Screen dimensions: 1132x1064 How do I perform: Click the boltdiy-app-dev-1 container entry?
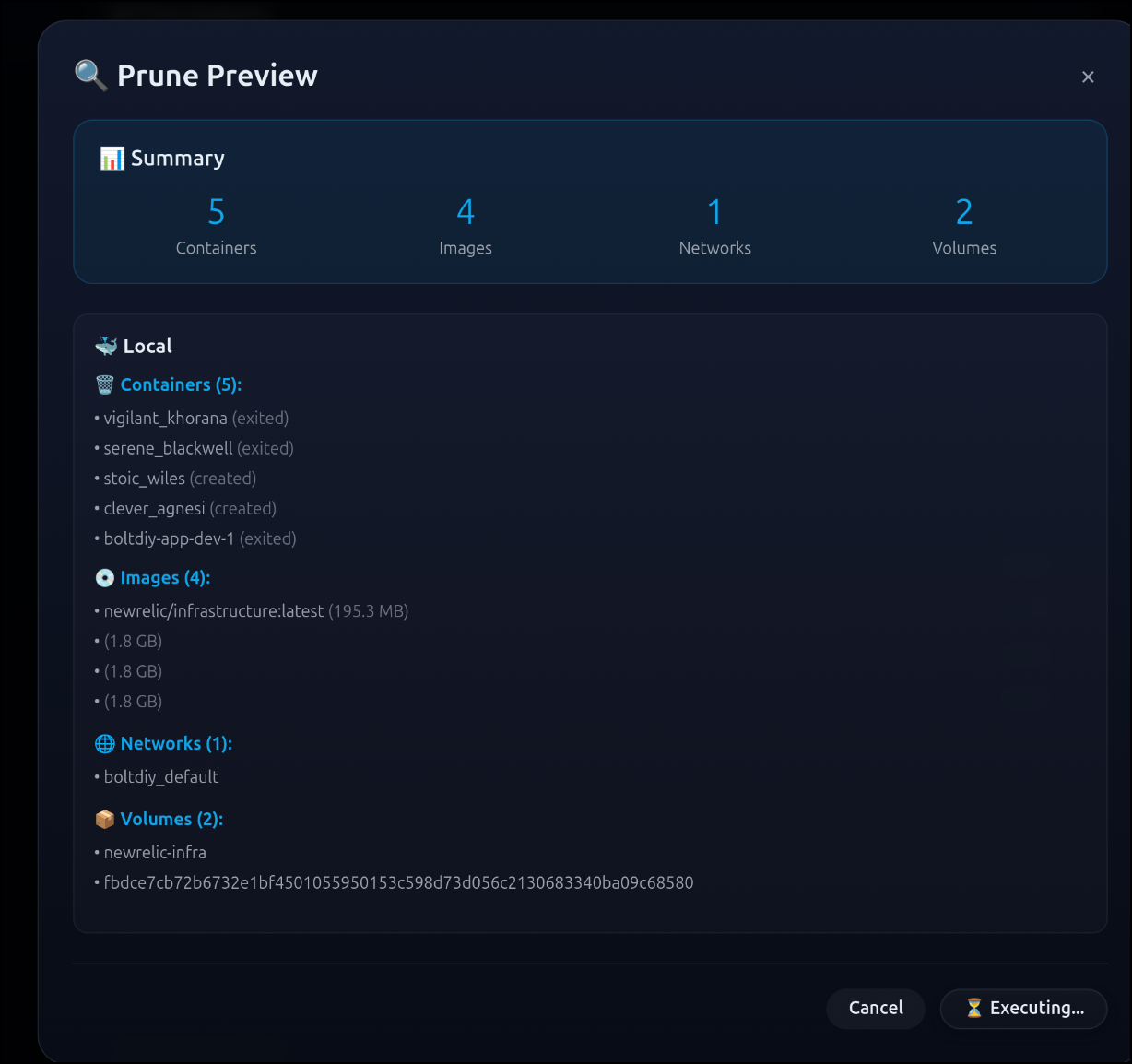[170, 538]
